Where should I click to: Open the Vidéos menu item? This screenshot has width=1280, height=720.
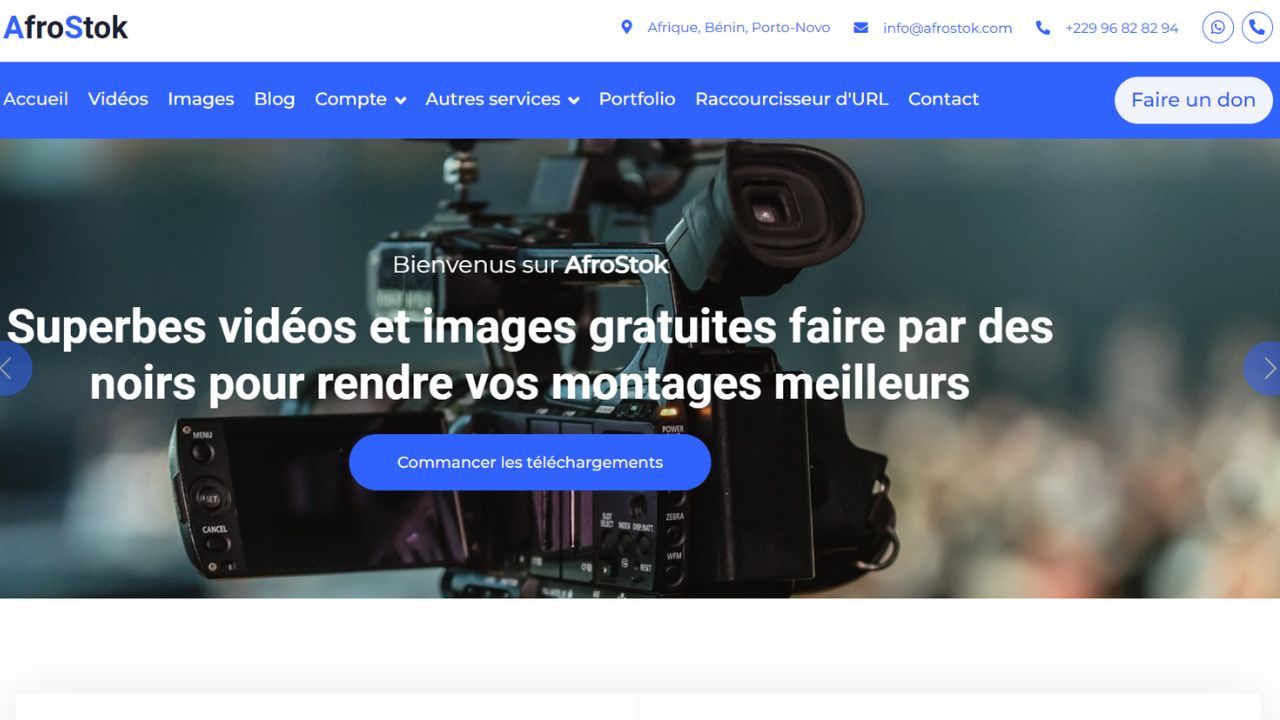pos(118,99)
